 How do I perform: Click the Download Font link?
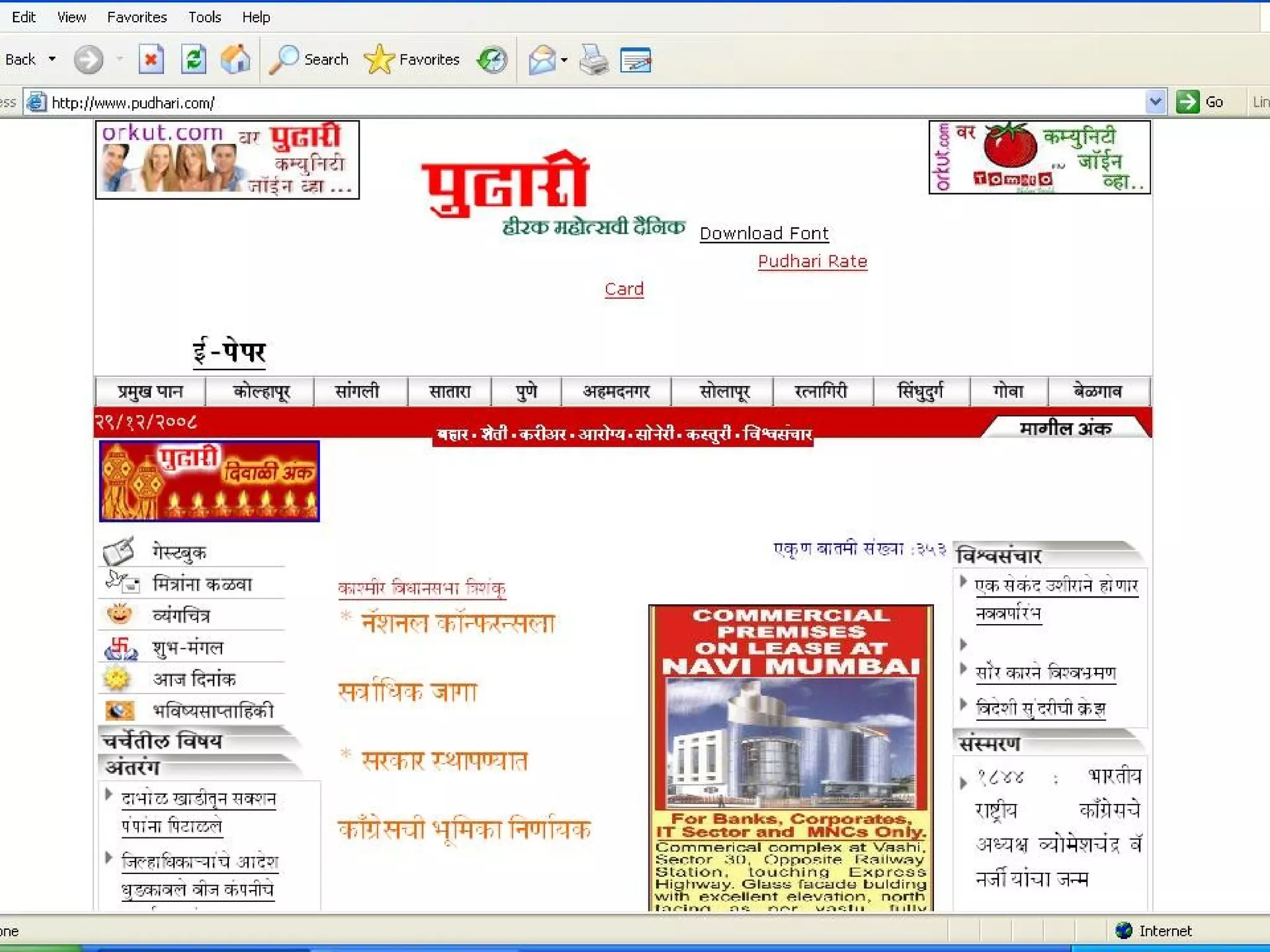coord(764,234)
